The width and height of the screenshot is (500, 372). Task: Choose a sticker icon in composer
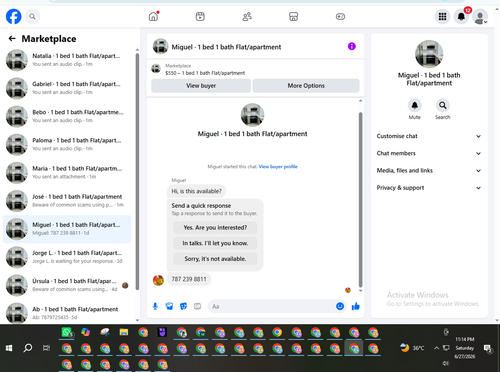coord(183,306)
